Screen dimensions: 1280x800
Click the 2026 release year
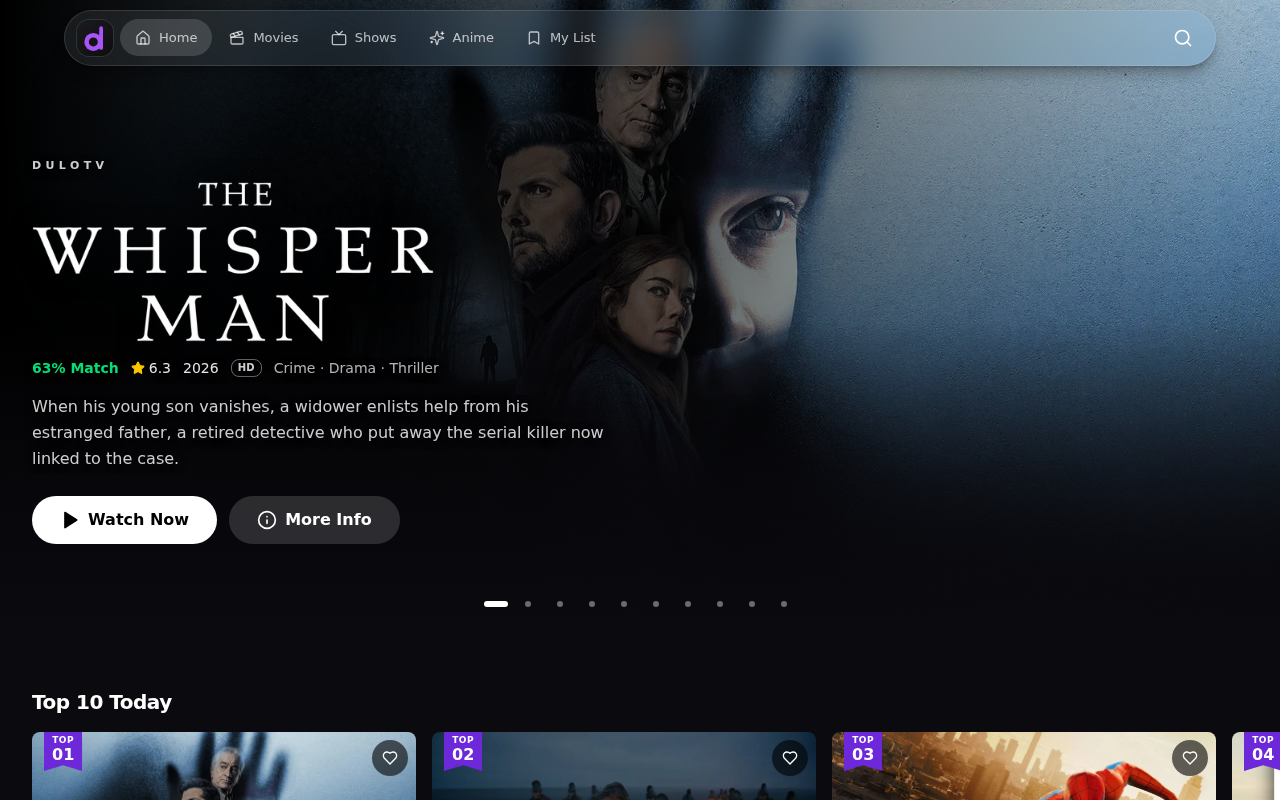coord(201,368)
